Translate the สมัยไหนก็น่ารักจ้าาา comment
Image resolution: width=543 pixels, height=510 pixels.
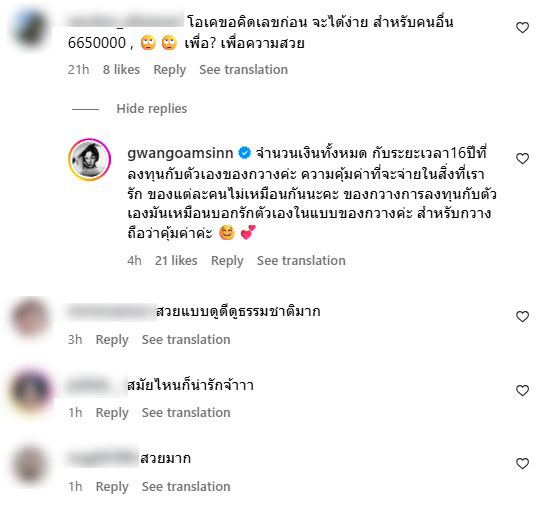(x=186, y=413)
